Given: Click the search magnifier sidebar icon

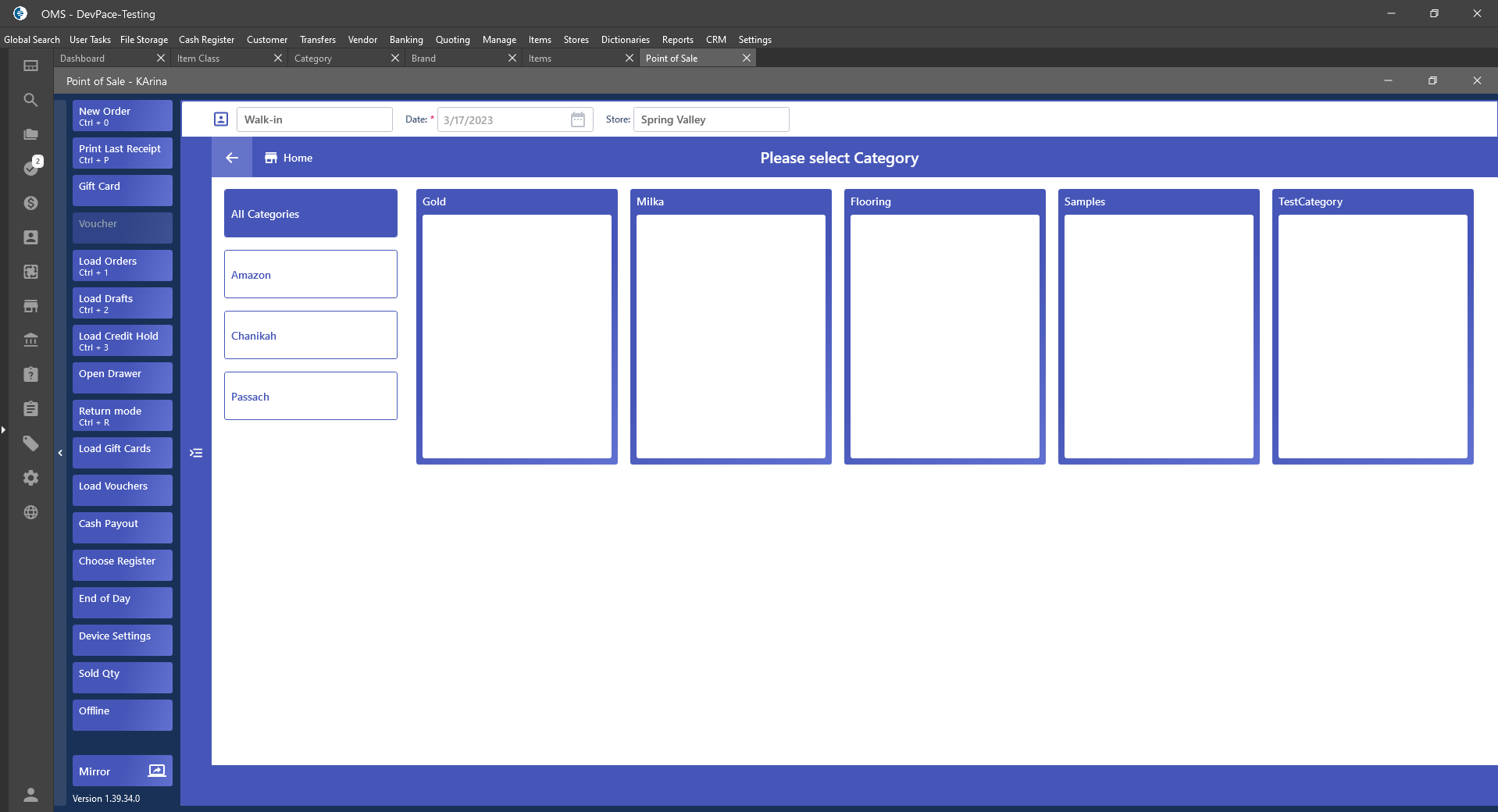Looking at the screenshot, I should tap(30, 100).
